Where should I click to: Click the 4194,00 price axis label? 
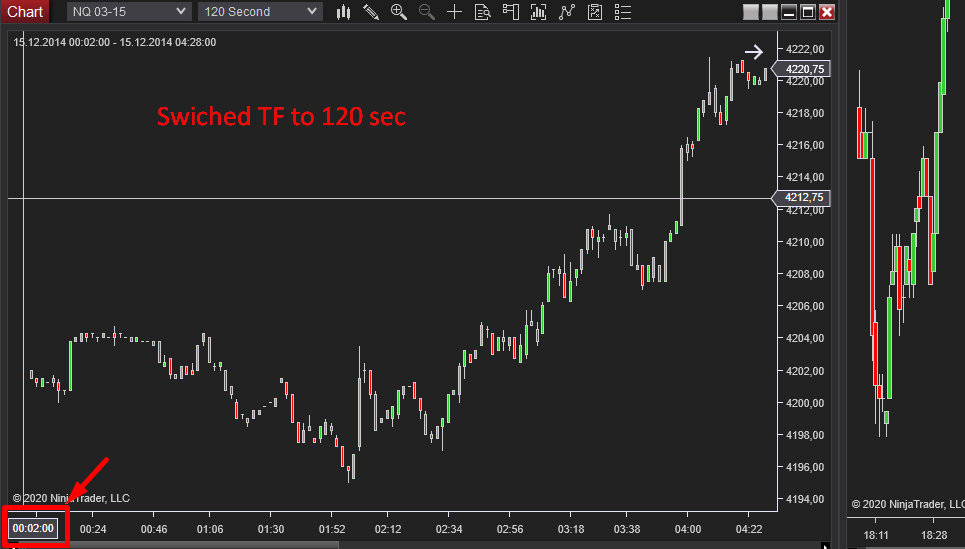point(805,499)
